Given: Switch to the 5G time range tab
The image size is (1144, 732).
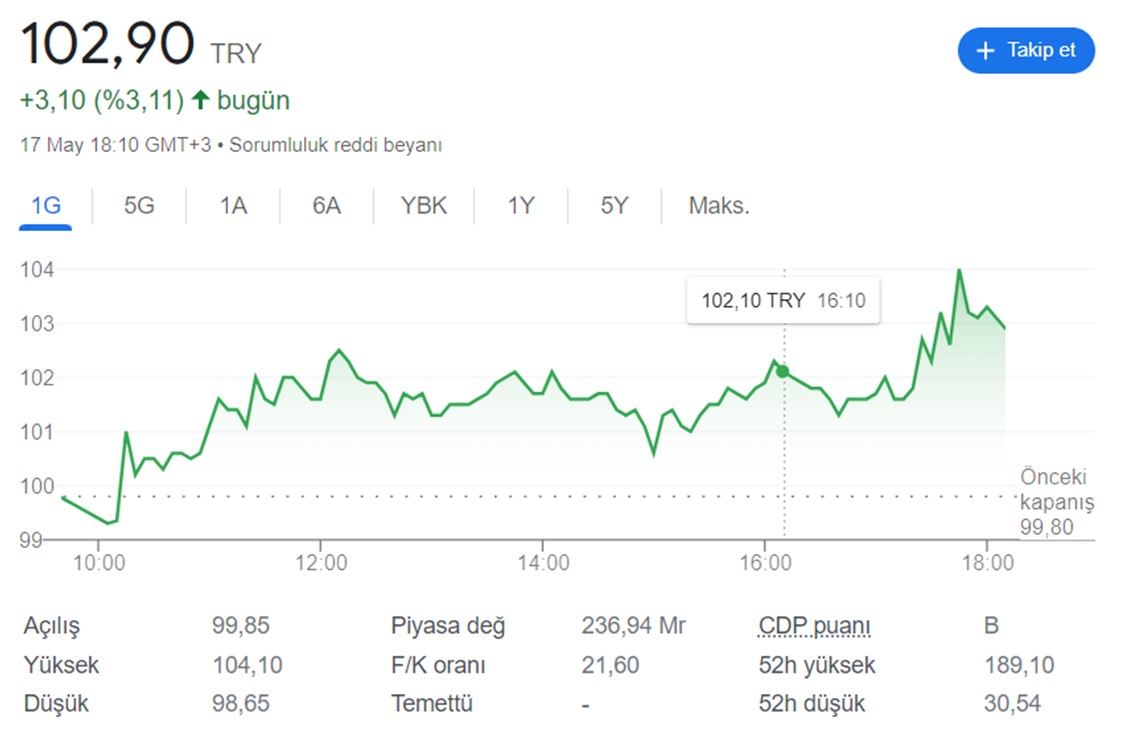Looking at the screenshot, I should 139,205.
